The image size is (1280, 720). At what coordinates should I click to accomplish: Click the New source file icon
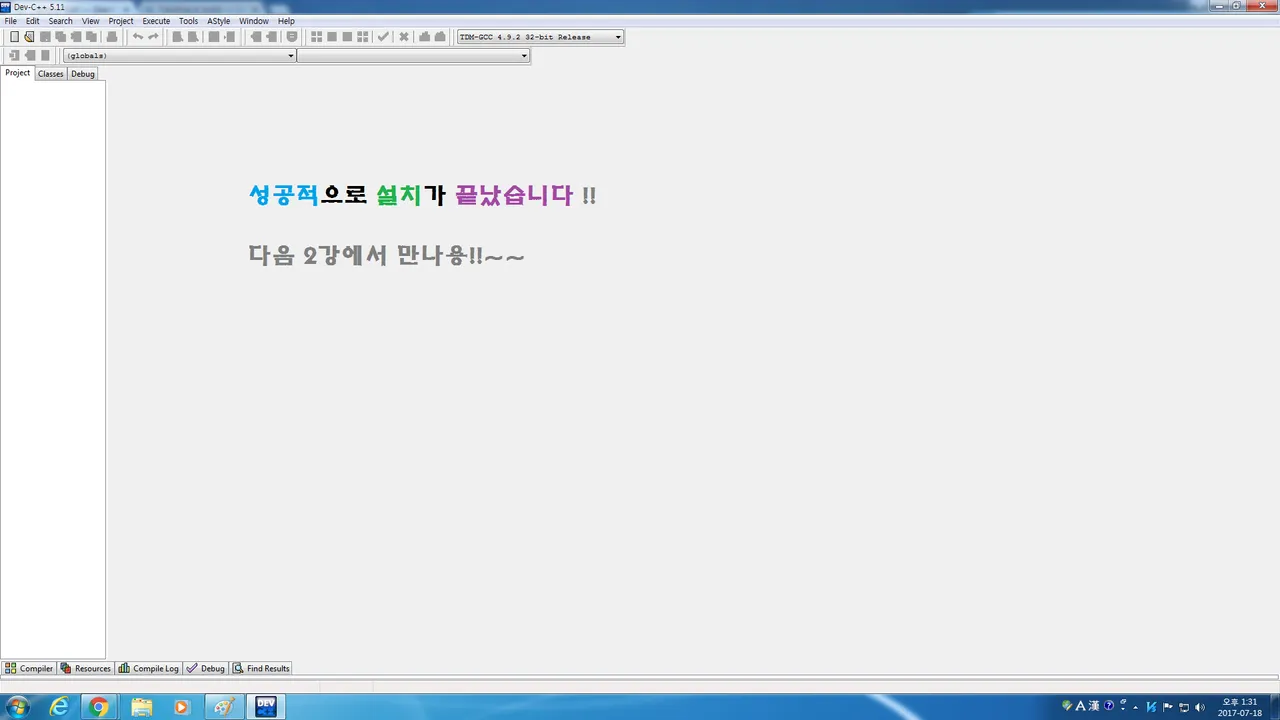[x=14, y=37]
